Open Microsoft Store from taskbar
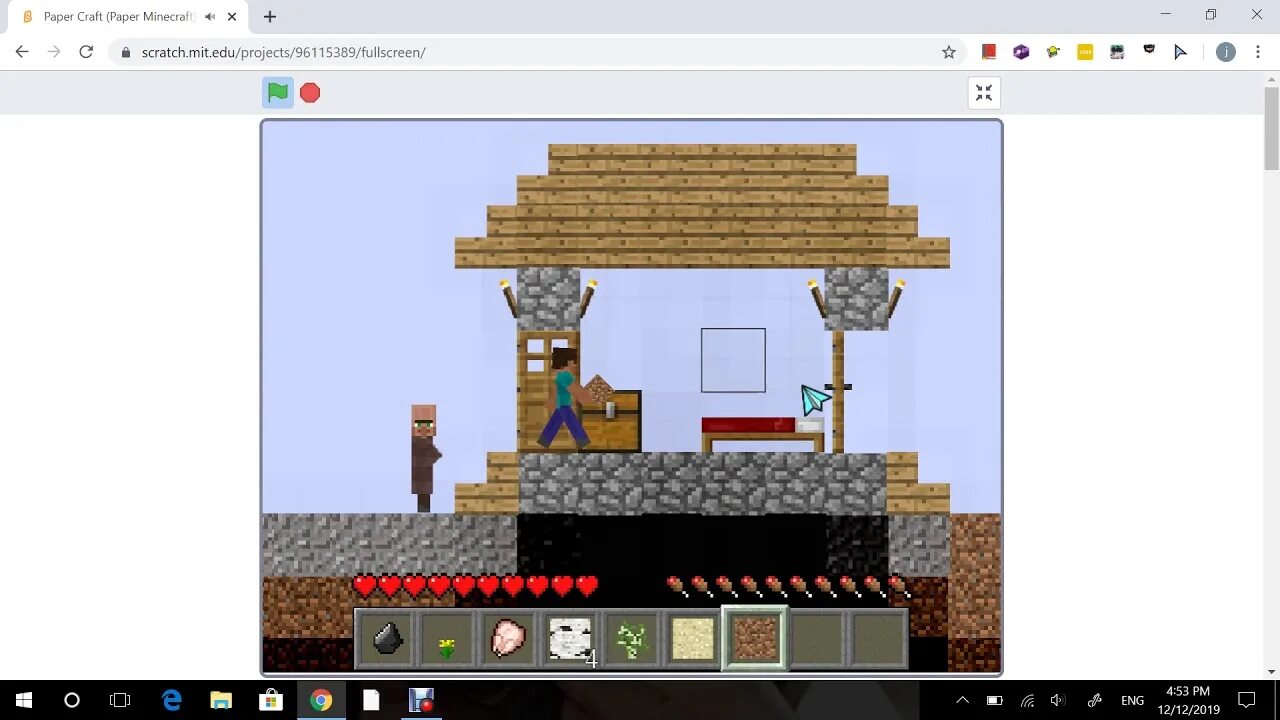Image resolution: width=1280 pixels, height=720 pixels. click(271, 700)
